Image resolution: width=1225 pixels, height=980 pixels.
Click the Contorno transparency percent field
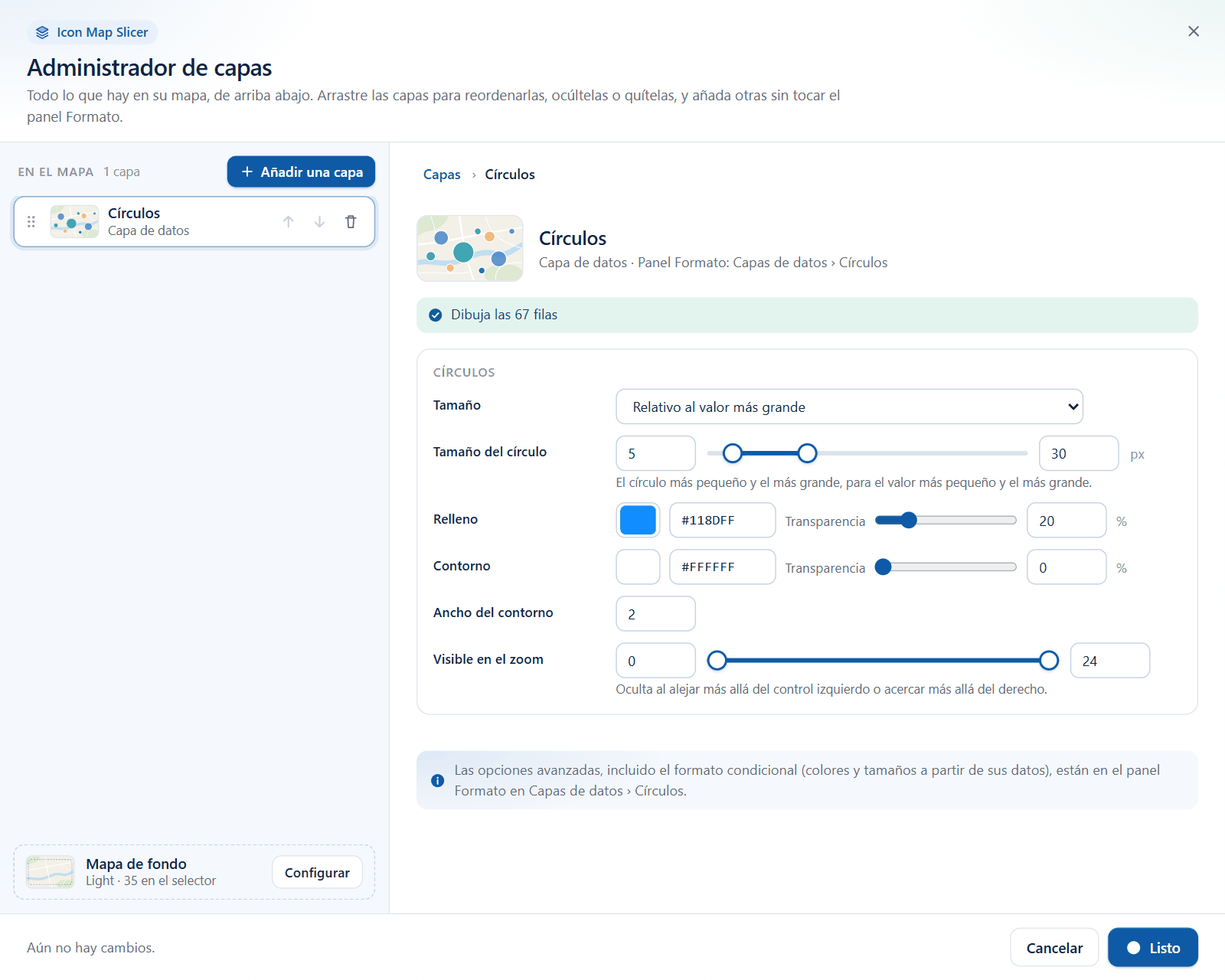[1067, 567]
